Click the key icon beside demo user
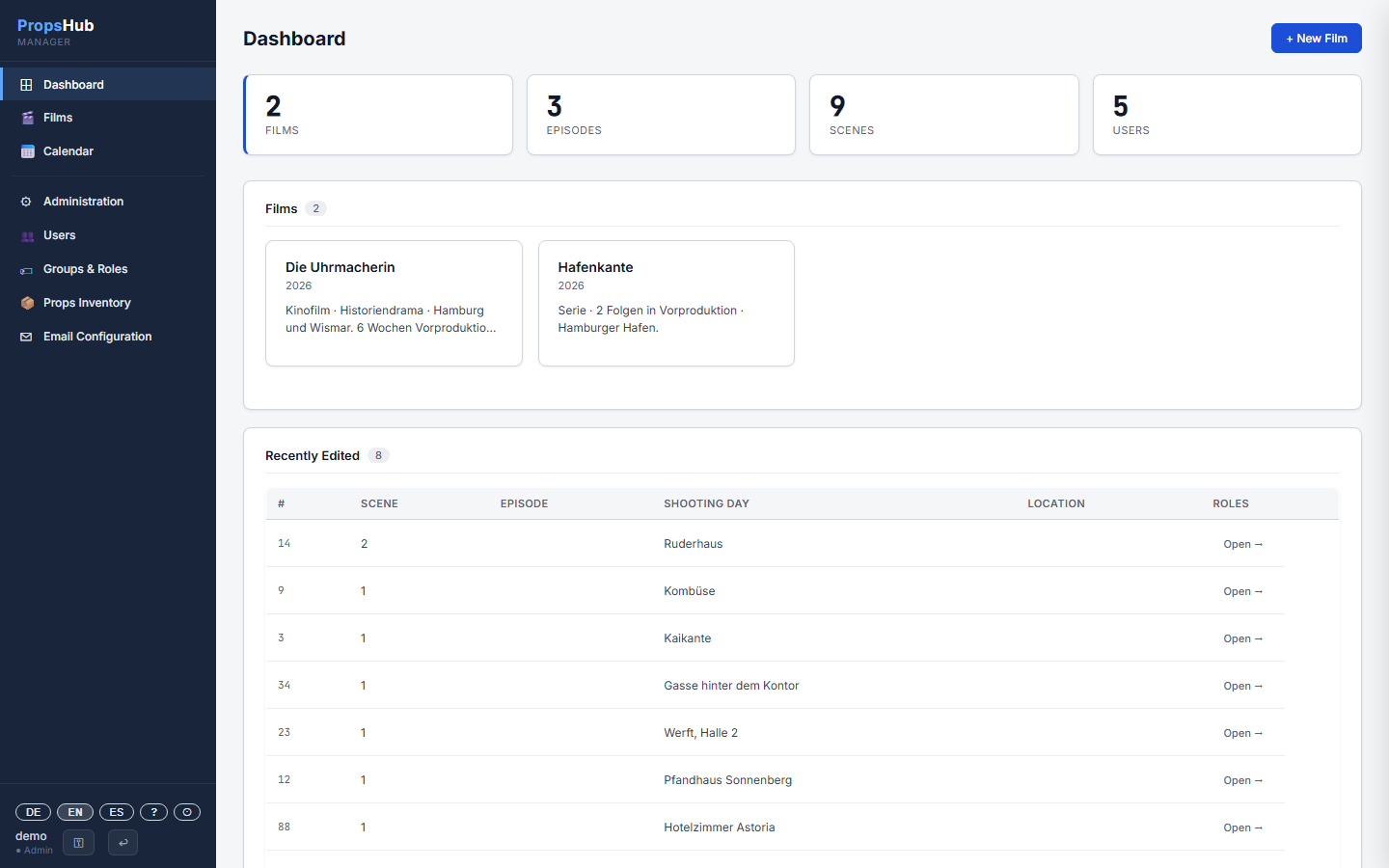 [78, 843]
